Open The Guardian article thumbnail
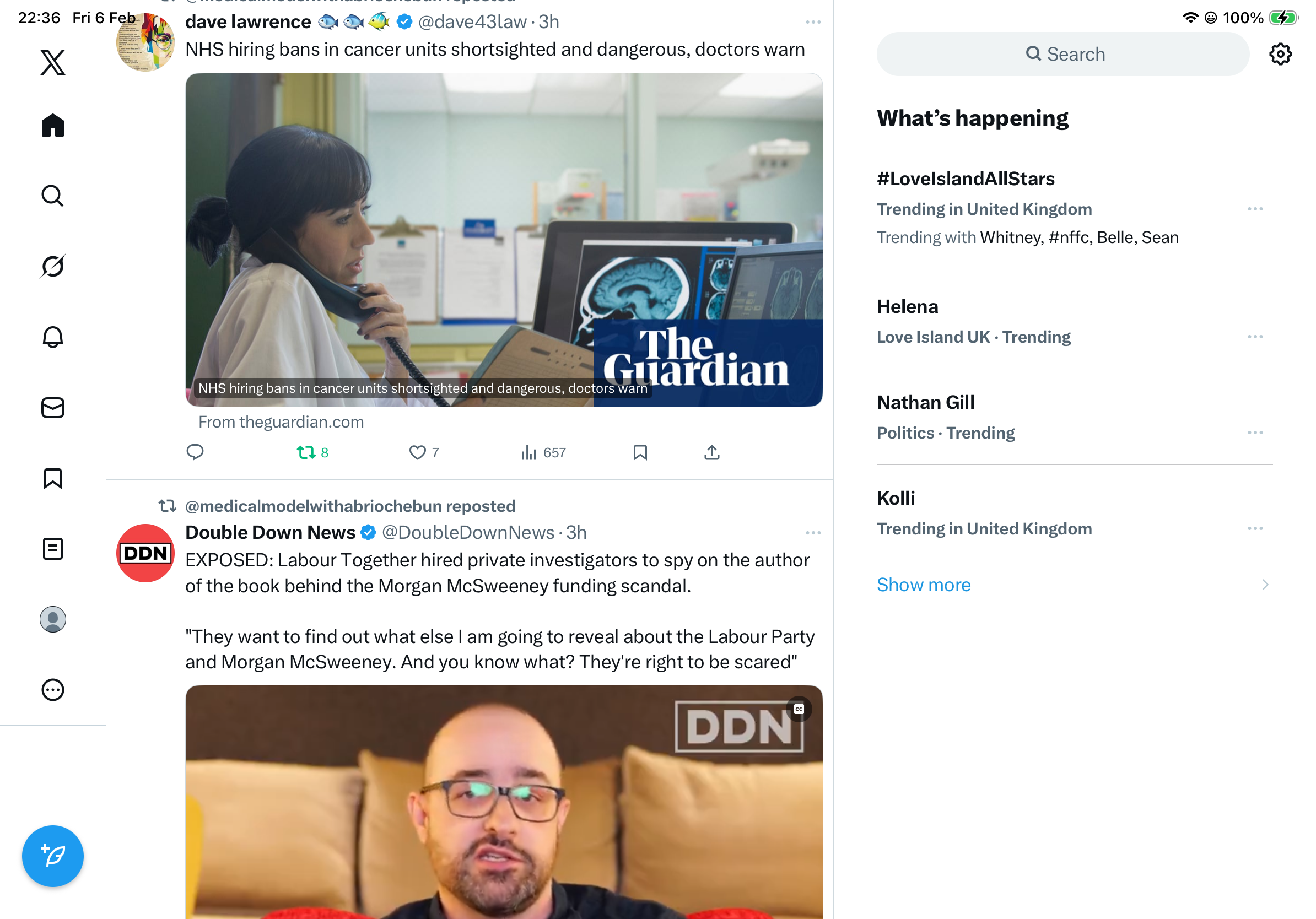 (x=504, y=240)
